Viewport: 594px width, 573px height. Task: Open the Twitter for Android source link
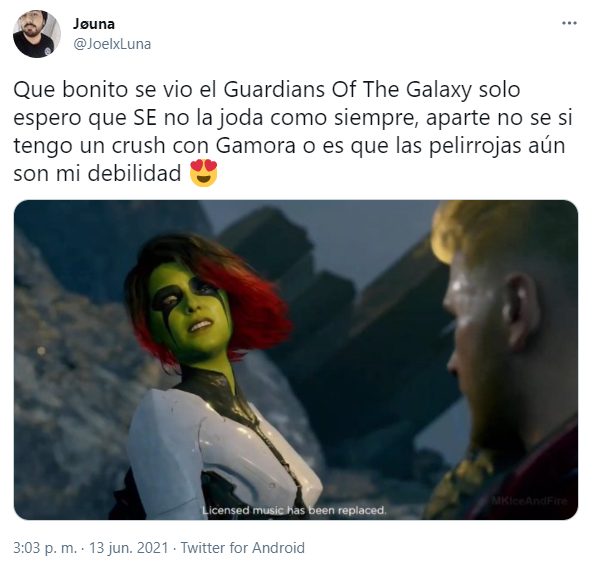tap(242, 548)
